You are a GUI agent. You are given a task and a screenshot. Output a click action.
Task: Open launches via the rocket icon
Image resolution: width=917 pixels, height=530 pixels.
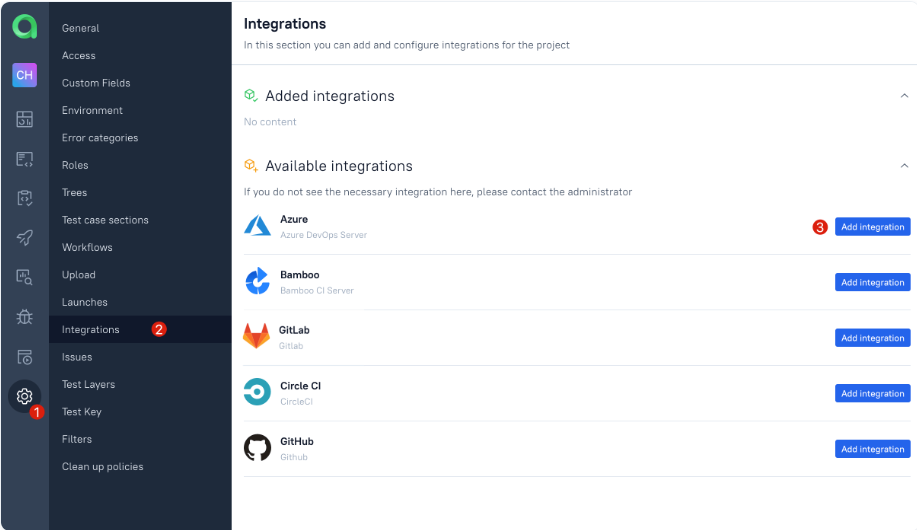25,238
